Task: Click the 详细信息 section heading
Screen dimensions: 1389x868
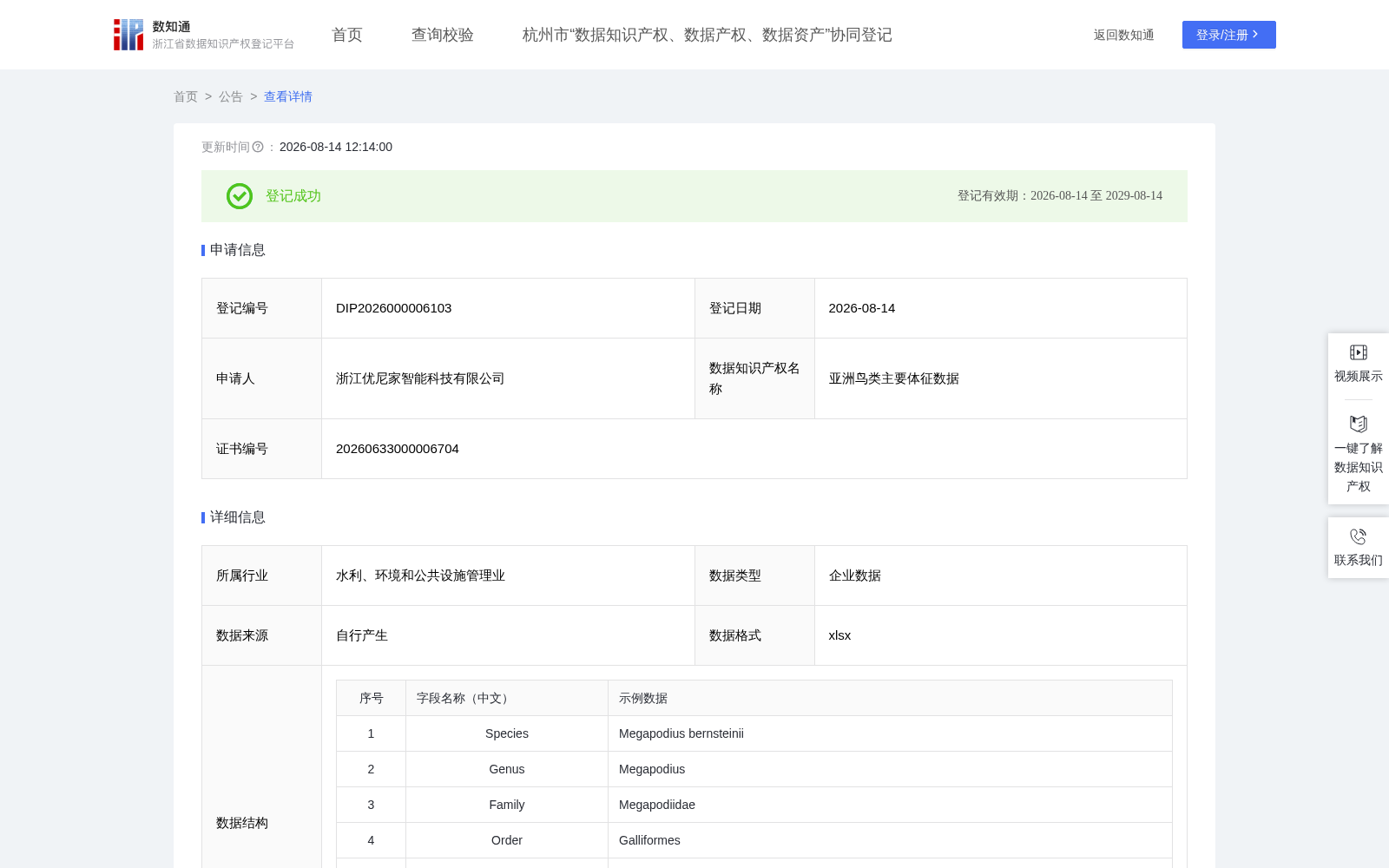Action: pos(238,517)
